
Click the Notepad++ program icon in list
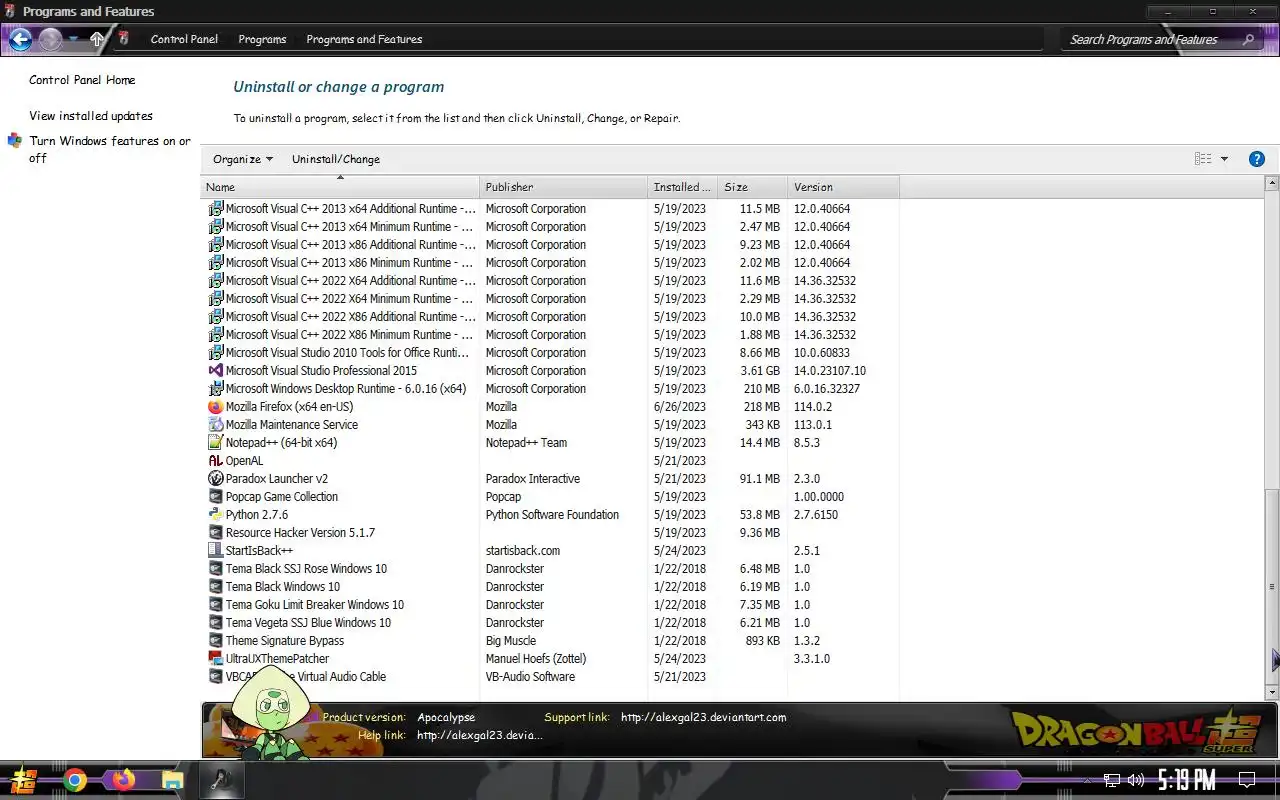pos(215,443)
